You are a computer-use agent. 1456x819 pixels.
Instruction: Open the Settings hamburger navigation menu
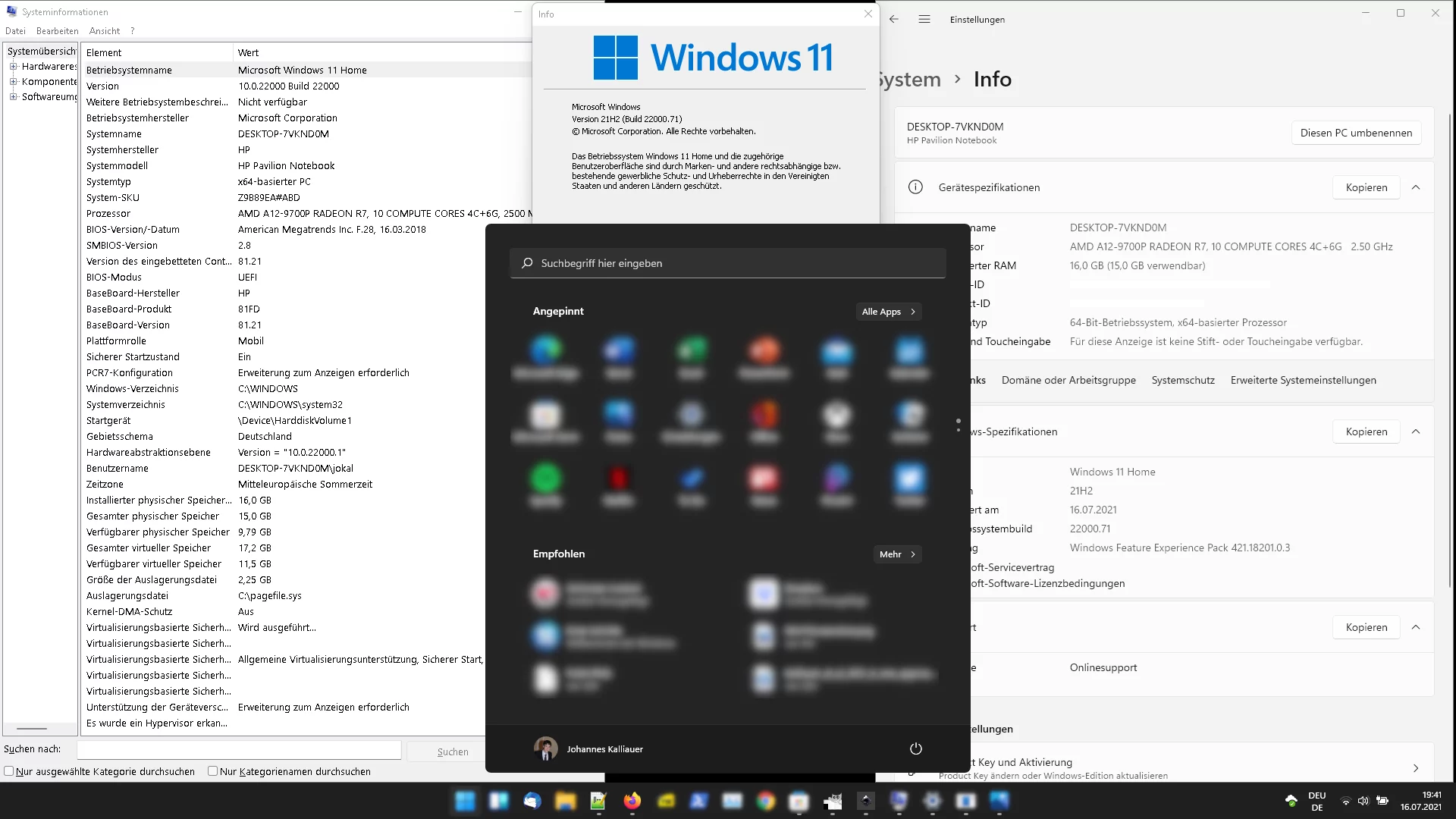tap(924, 20)
